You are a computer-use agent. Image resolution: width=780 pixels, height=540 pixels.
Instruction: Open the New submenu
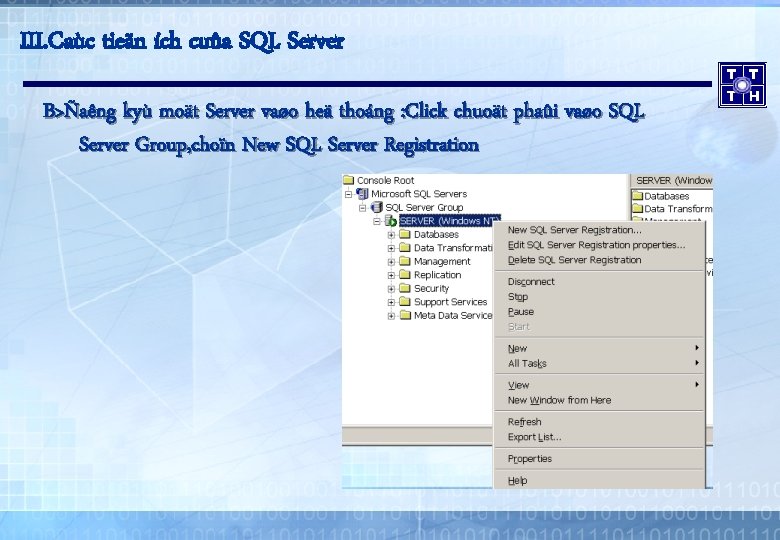click(x=599, y=348)
